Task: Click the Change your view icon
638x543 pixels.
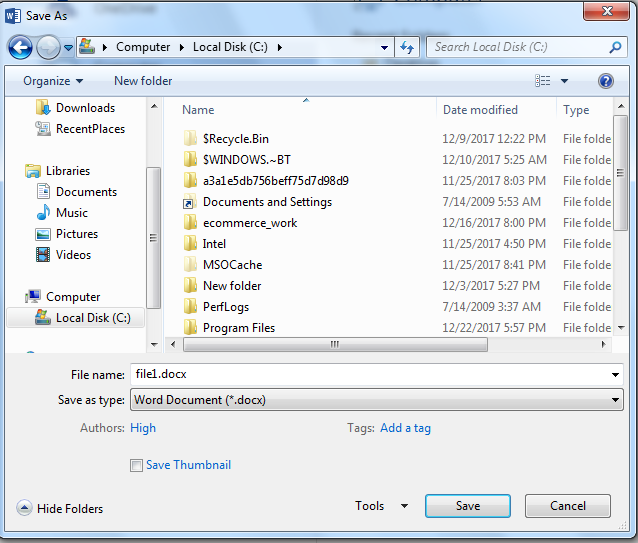Action: 542,81
